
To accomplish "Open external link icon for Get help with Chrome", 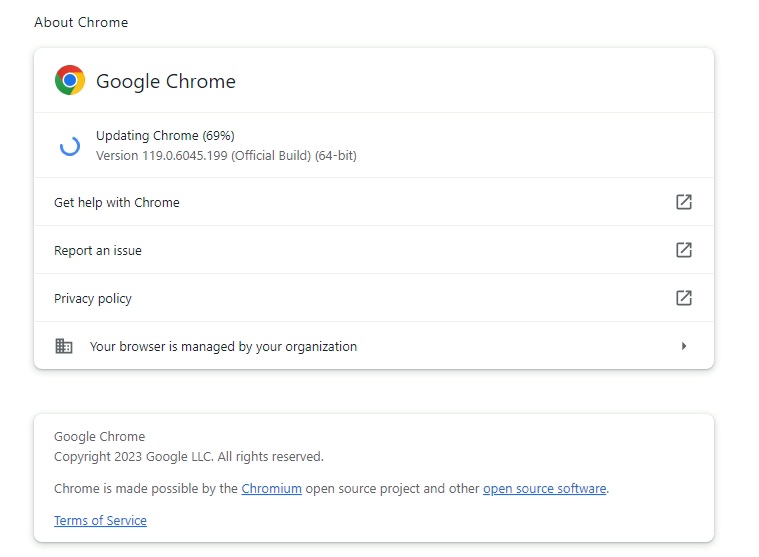I will click(683, 202).
